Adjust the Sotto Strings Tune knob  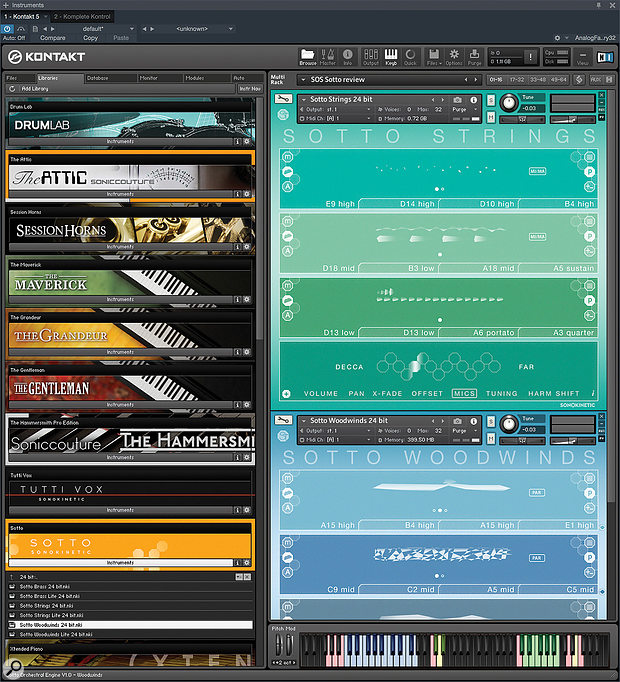click(x=508, y=103)
